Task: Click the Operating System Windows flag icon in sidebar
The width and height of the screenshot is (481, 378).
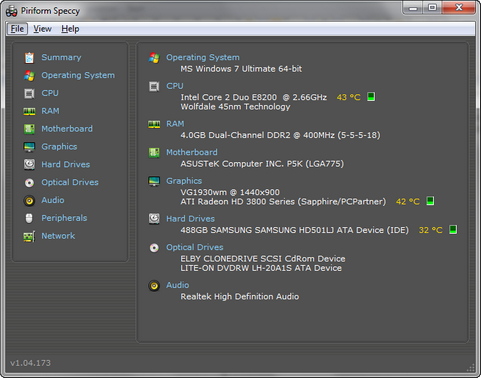Action: tap(29, 76)
